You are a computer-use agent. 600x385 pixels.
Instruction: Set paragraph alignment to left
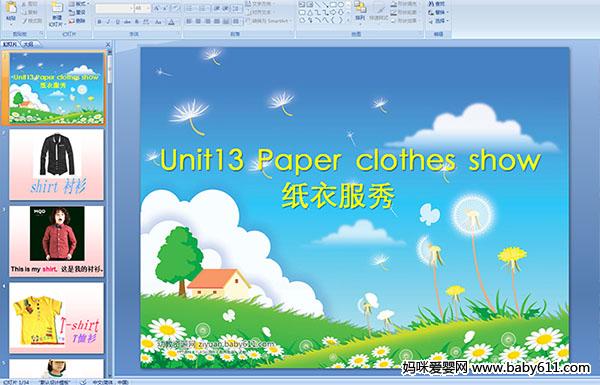point(189,21)
